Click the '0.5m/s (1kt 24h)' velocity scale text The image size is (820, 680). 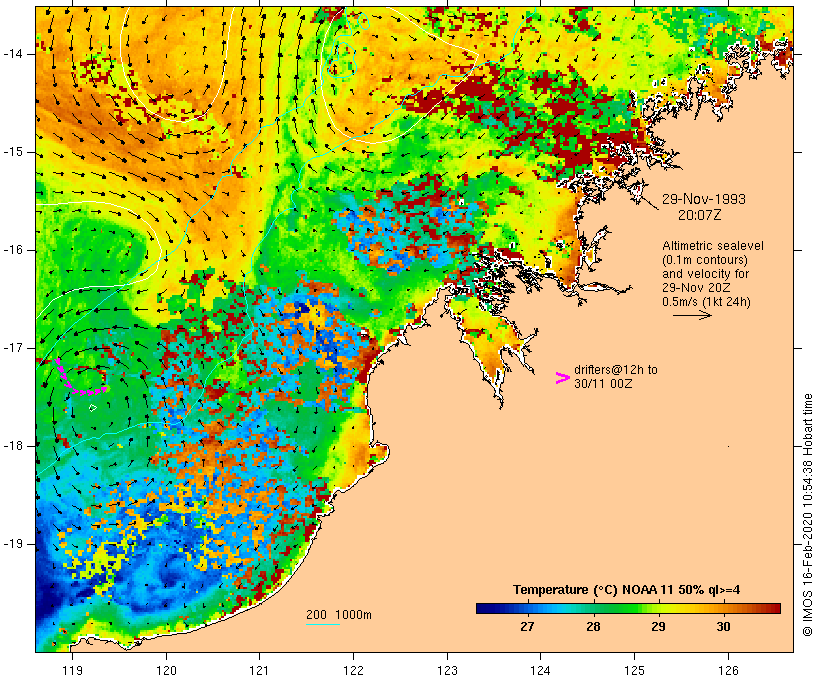(x=706, y=302)
